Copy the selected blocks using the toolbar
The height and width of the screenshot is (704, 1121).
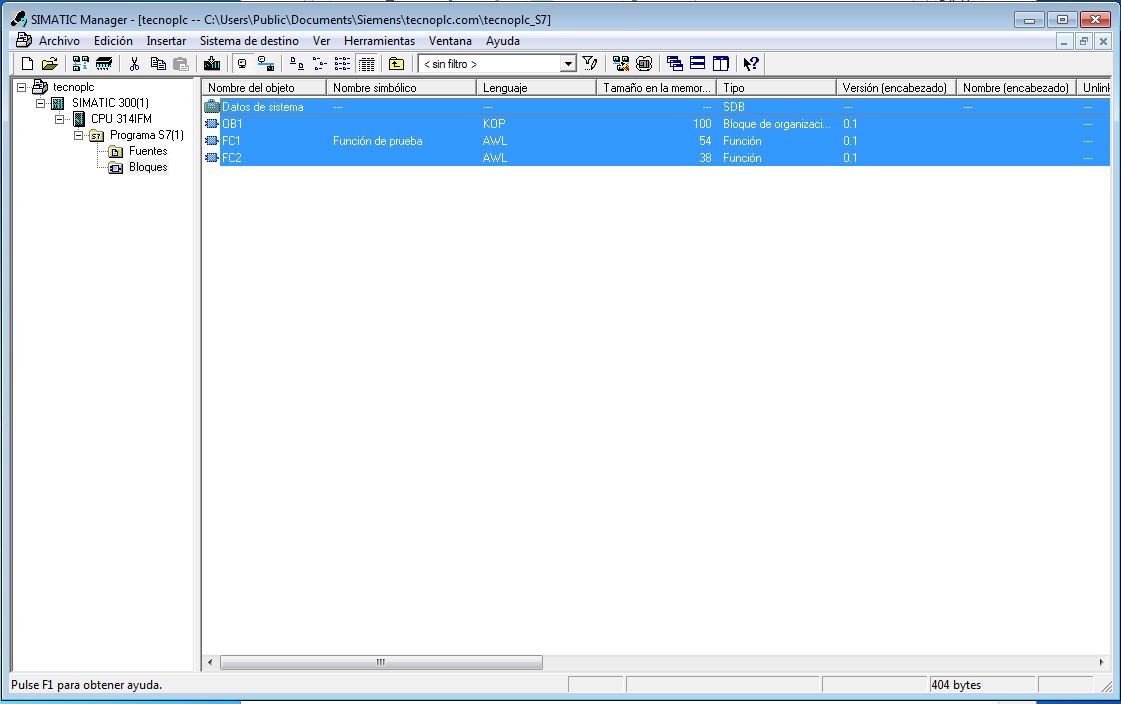pyautogui.click(x=158, y=64)
